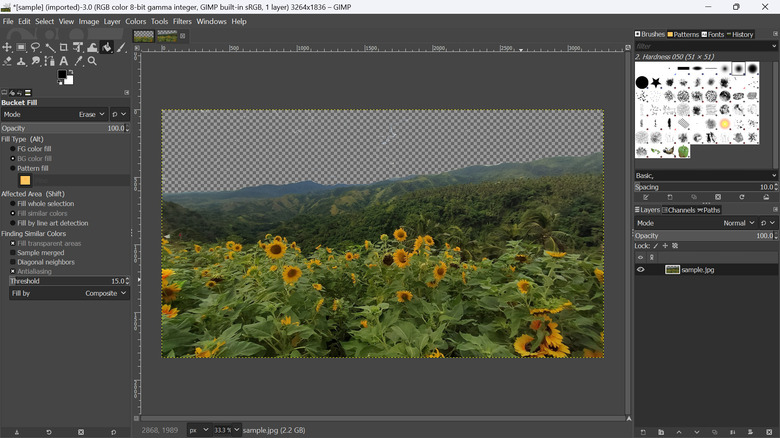Open the File menu

(x=8, y=21)
